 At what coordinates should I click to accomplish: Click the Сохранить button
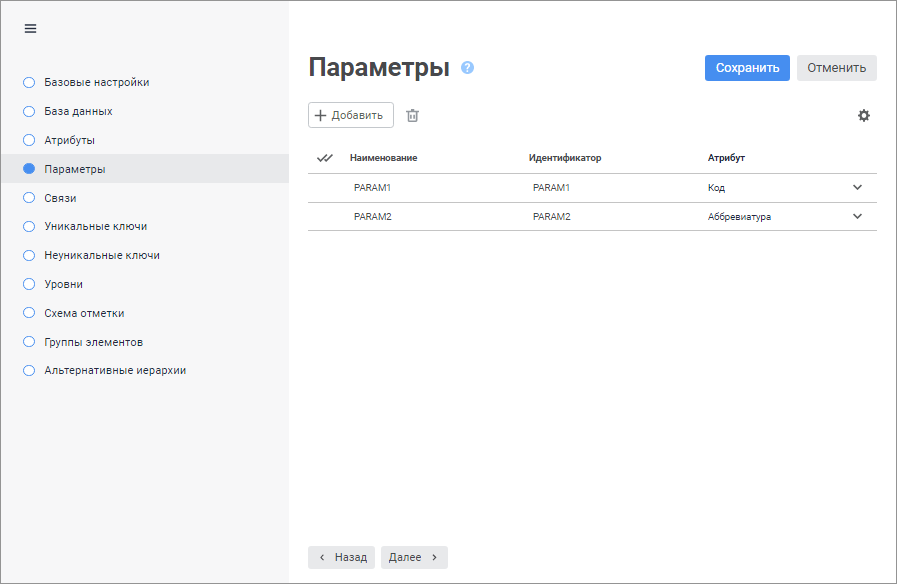tap(747, 68)
